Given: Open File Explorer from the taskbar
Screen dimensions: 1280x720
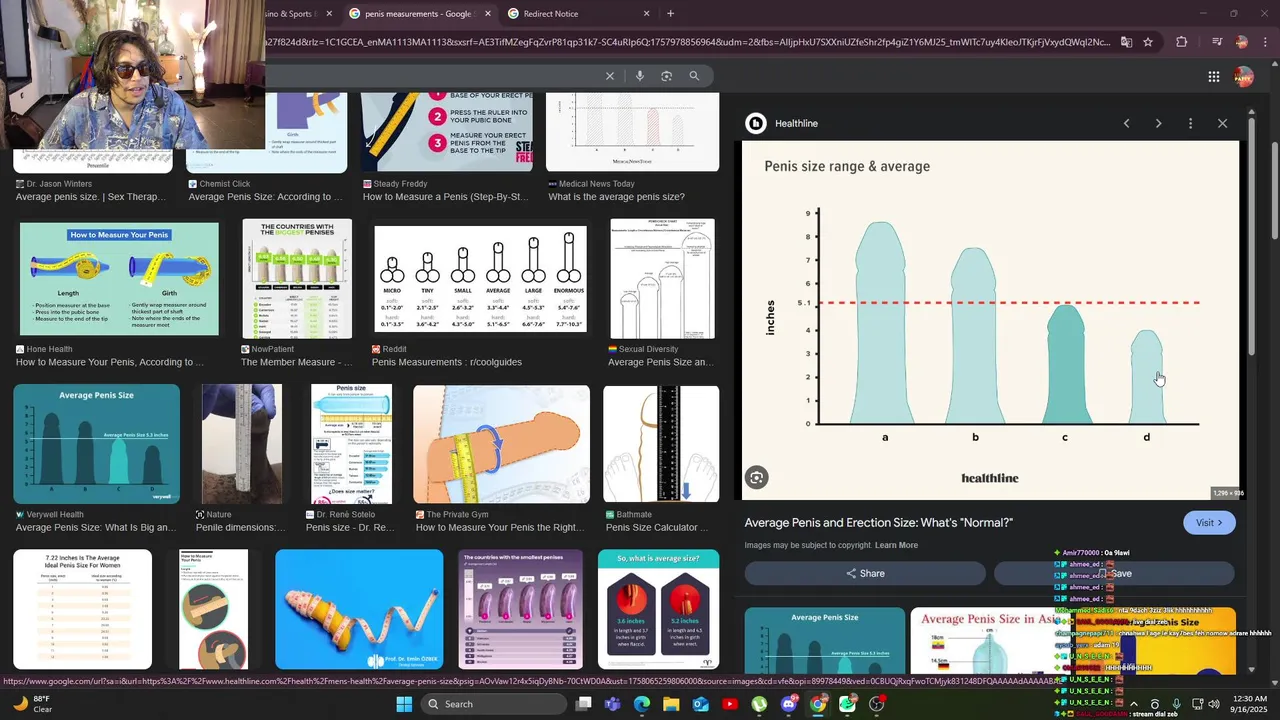Looking at the screenshot, I should point(671,704).
